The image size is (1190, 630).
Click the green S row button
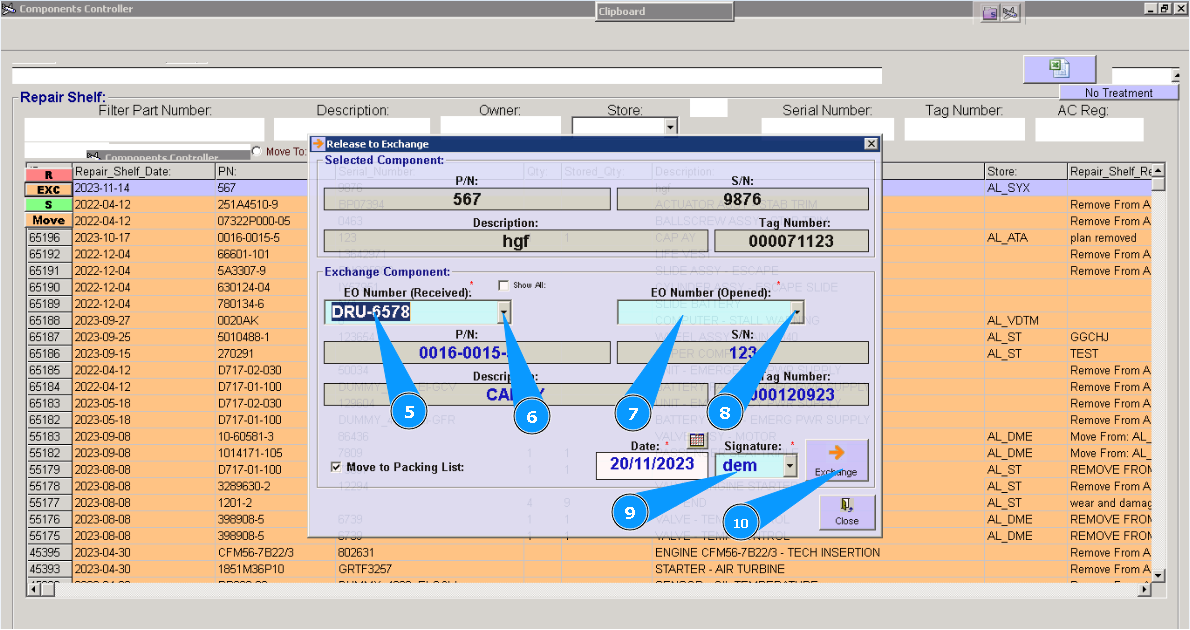(49, 205)
